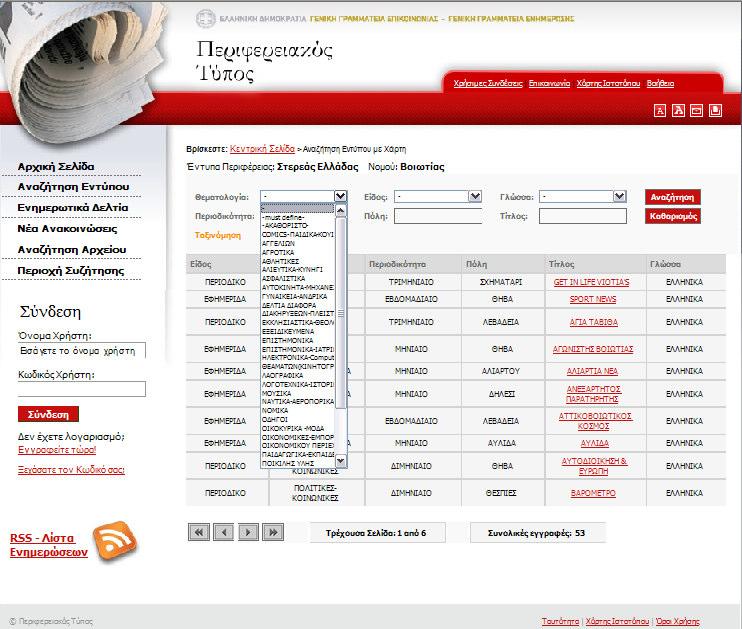
Task: Select the '-must define-' list option
Action: pos(283,217)
